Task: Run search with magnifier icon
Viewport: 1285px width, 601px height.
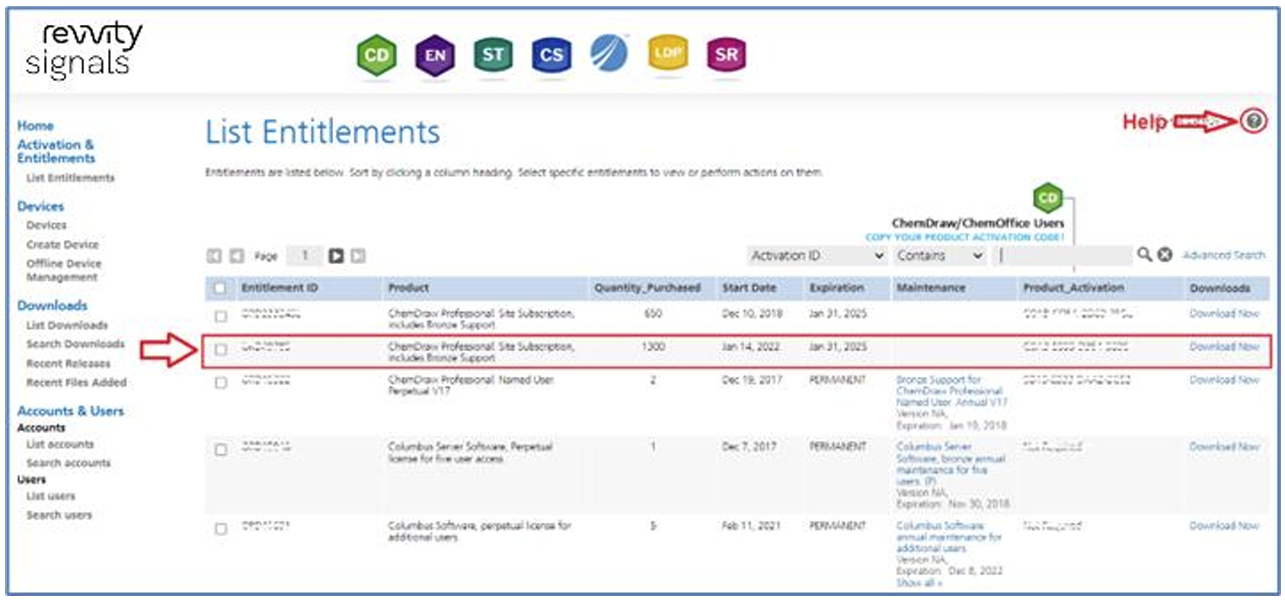Action: click(x=1145, y=255)
